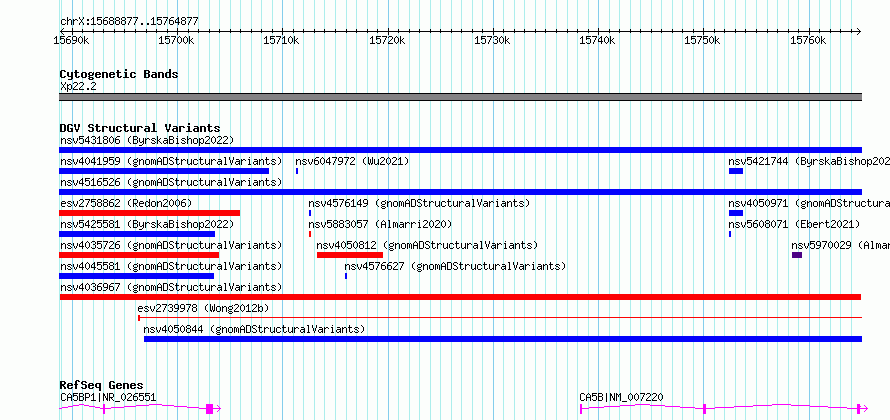Click the 15700k ruler position label
The image size is (890, 420).
click(x=176, y=40)
